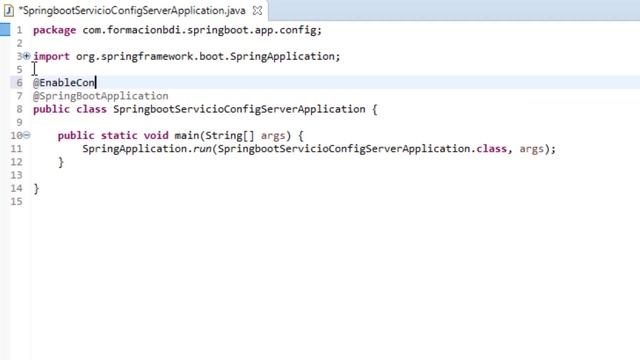Click SpringApplication on line 11
The width and height of the screenshot is (640, 360).
pos(135,149)
